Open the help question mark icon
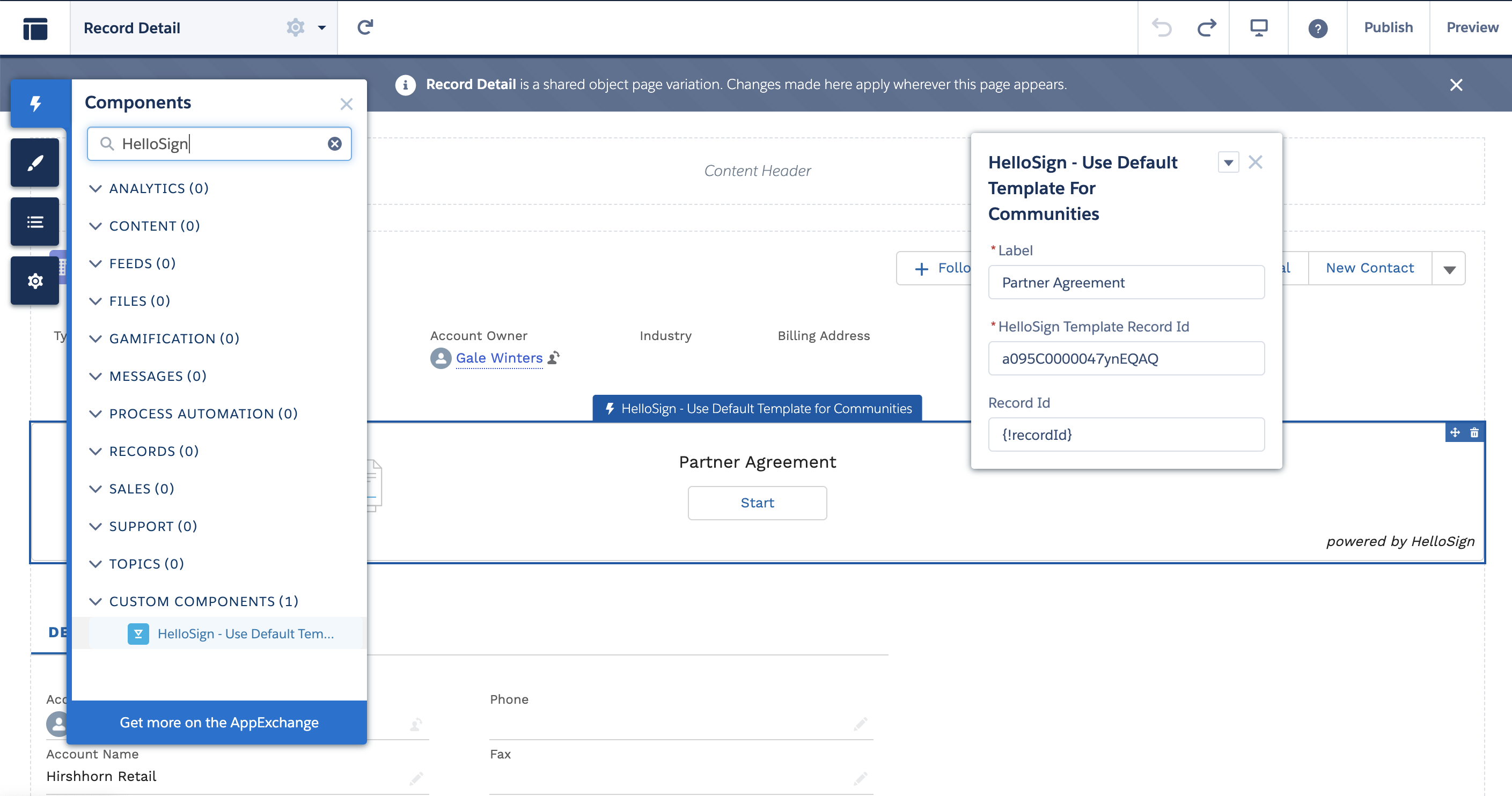 [1318, 28]
